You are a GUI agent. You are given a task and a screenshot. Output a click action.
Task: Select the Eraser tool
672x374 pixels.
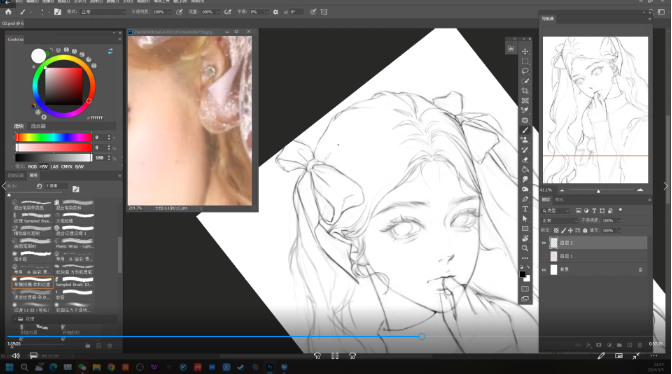coord(525,160)
